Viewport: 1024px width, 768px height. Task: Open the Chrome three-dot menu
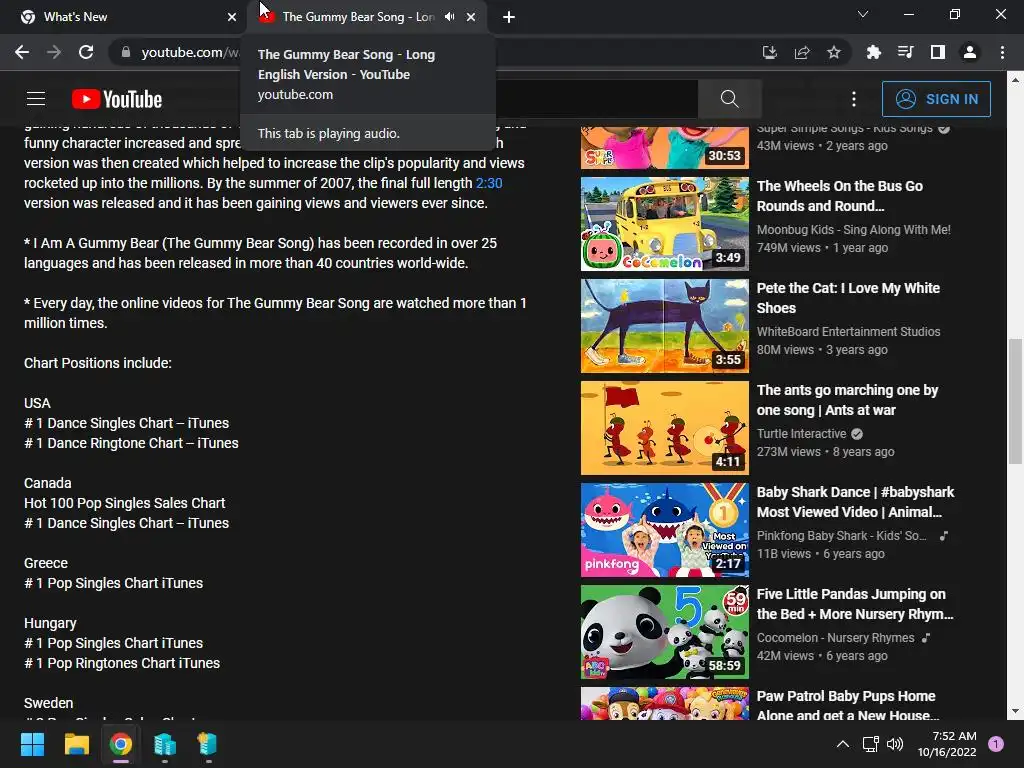[1002, 52]
